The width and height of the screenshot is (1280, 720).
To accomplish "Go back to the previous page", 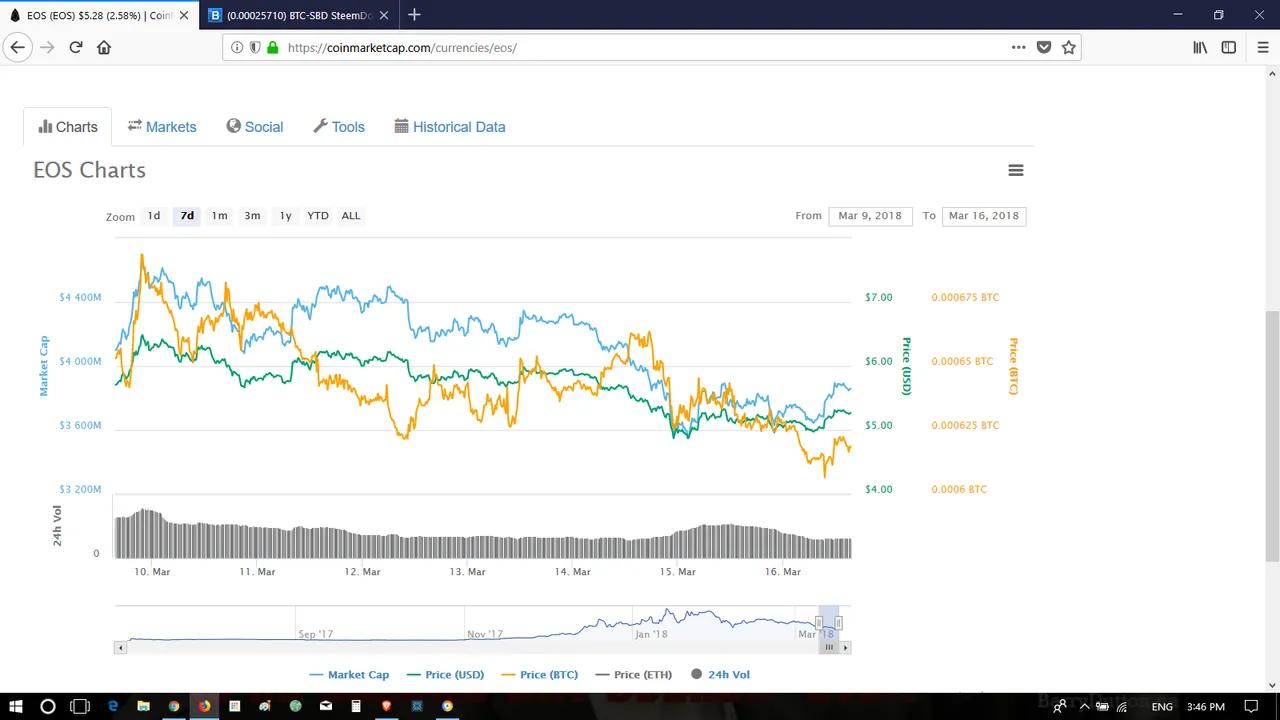I will 17,47.
